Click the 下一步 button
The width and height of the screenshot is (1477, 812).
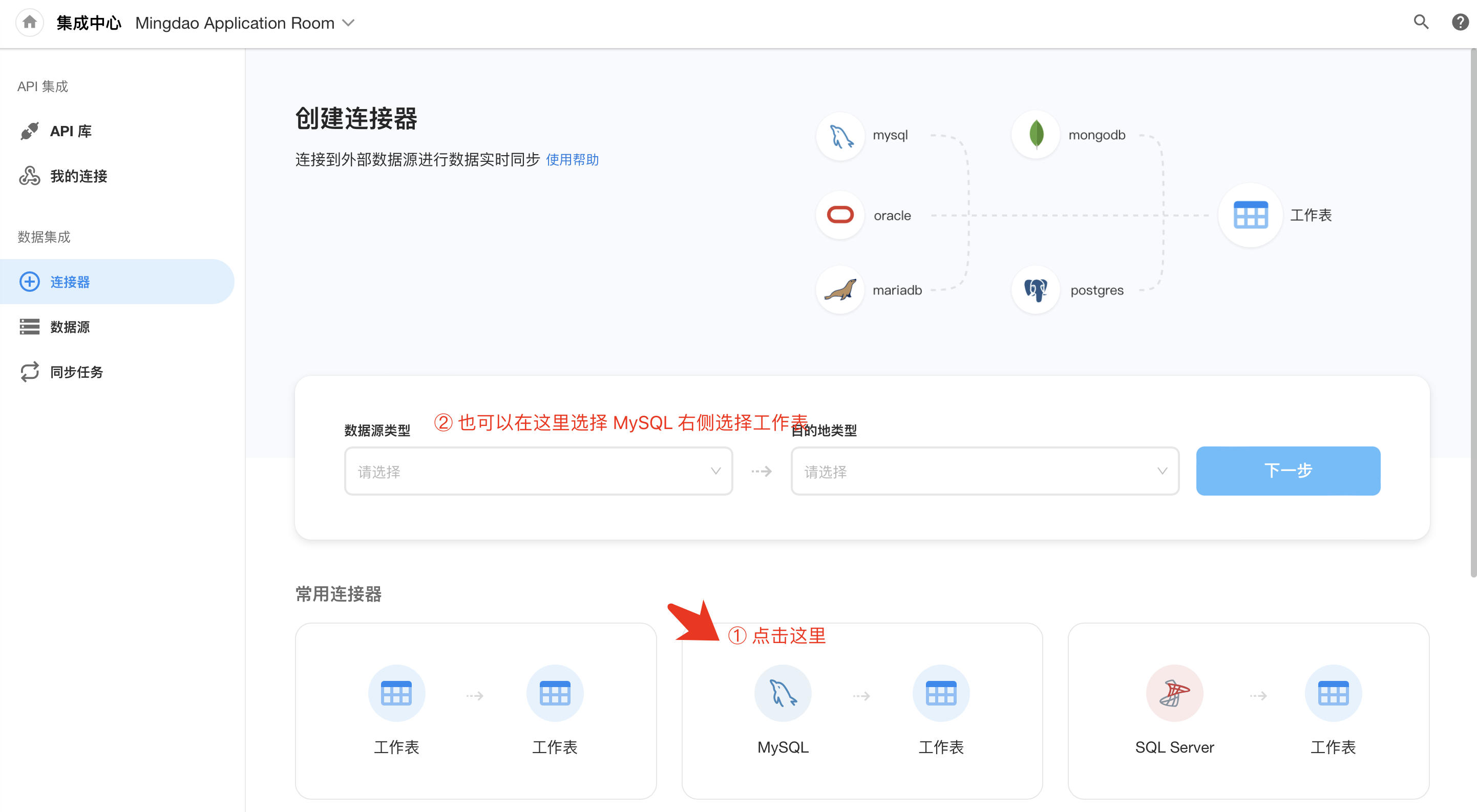pyautogui.click(x=1287, y=471)
